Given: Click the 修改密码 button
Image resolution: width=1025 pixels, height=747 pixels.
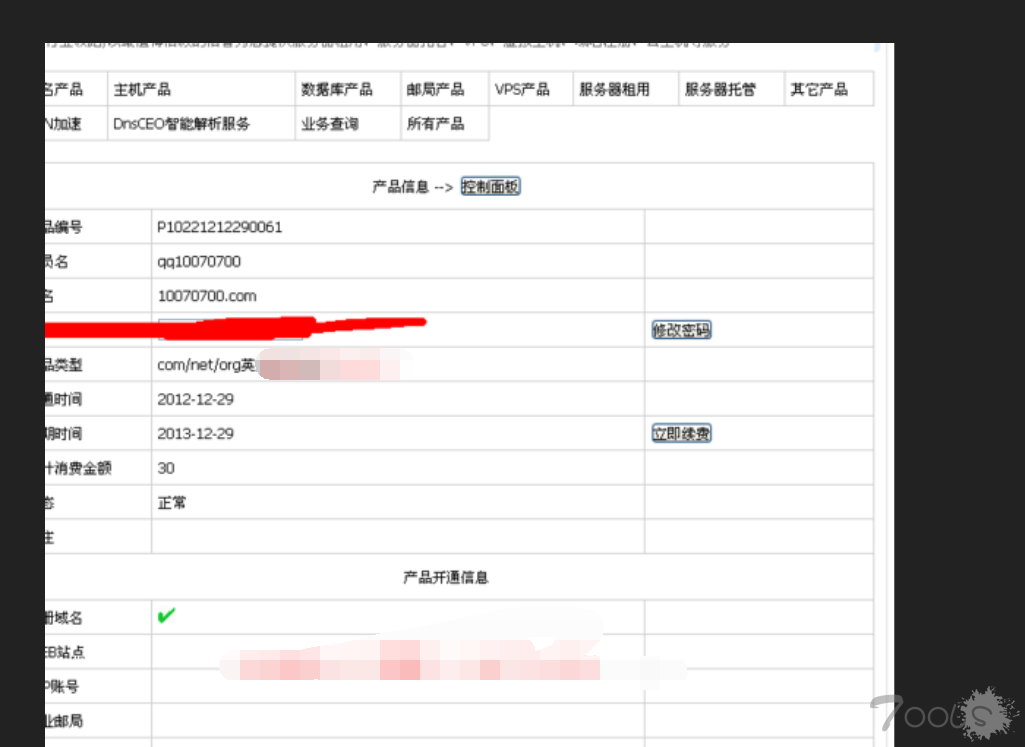Looking at the screenshot, I should tap(681, 330).
